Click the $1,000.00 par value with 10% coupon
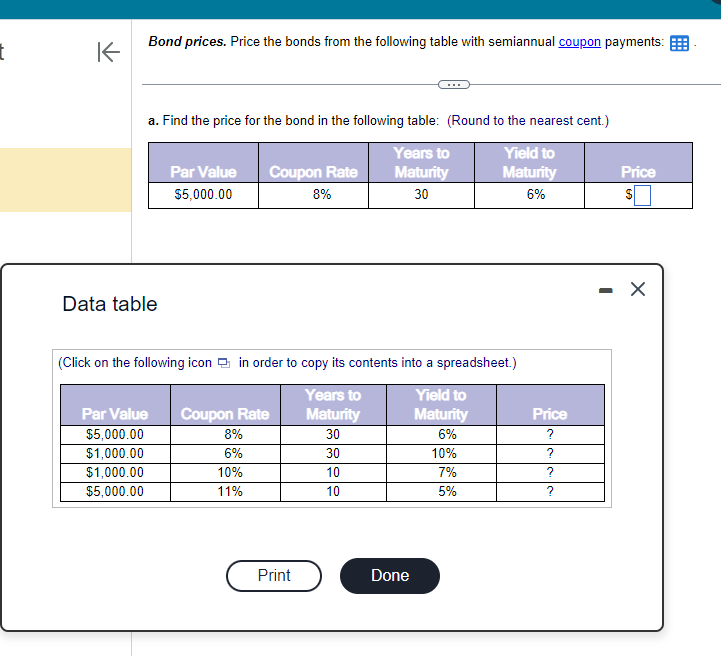The height and width of the screenshot is (656, 721). pyautogui.click(x=115, y=473)
